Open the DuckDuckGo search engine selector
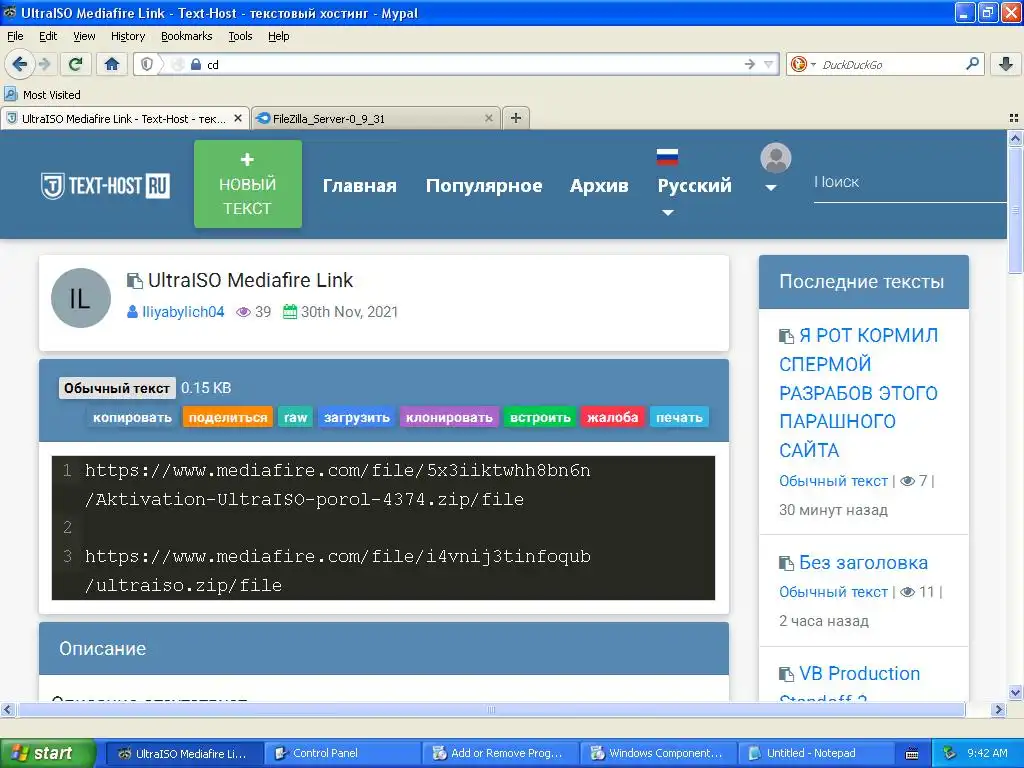The height and width of the screenshot is (768, 1024). pyautogui.click(x=803, y=64)
